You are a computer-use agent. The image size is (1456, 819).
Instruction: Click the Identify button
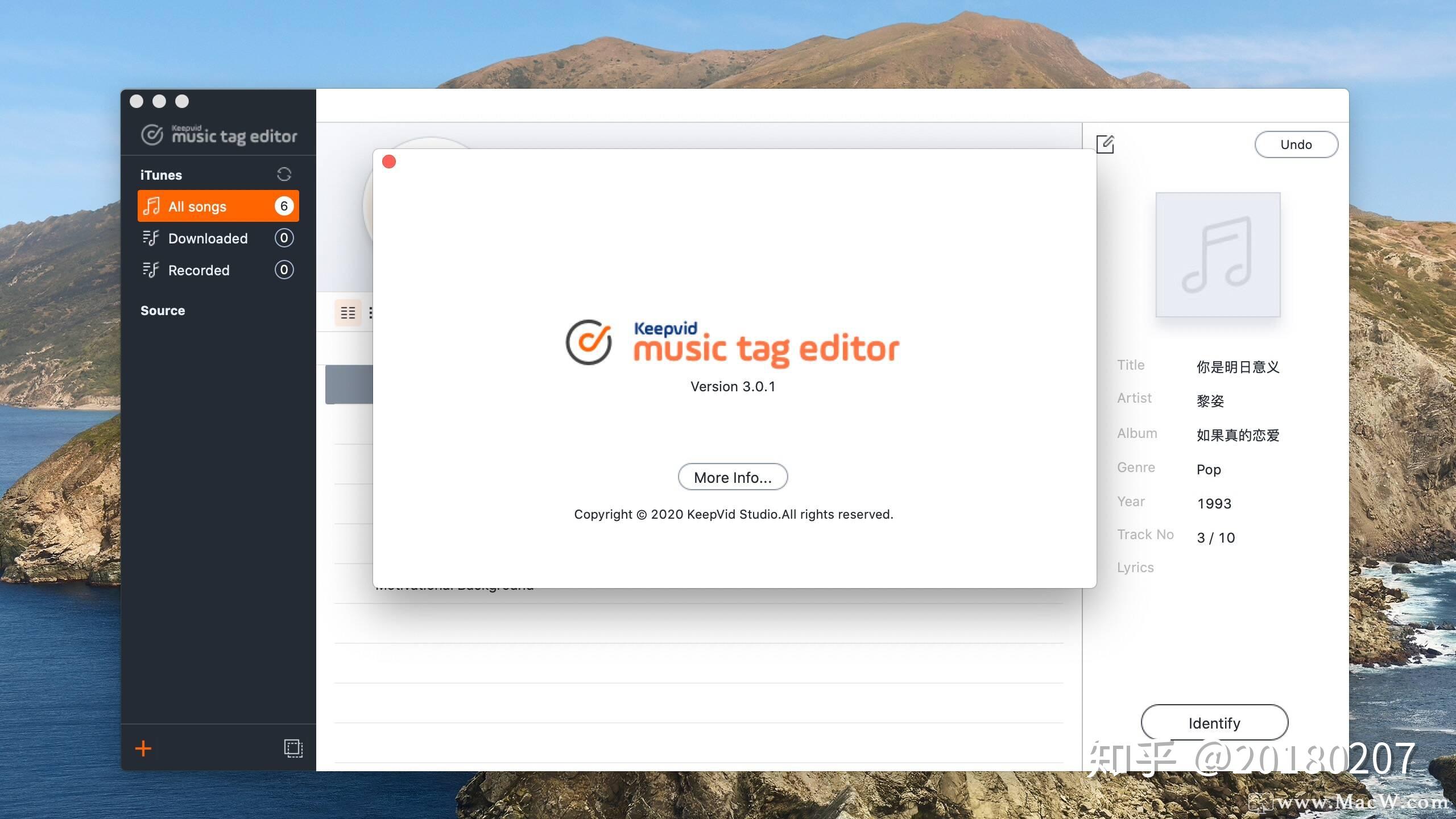(1214, 723)
